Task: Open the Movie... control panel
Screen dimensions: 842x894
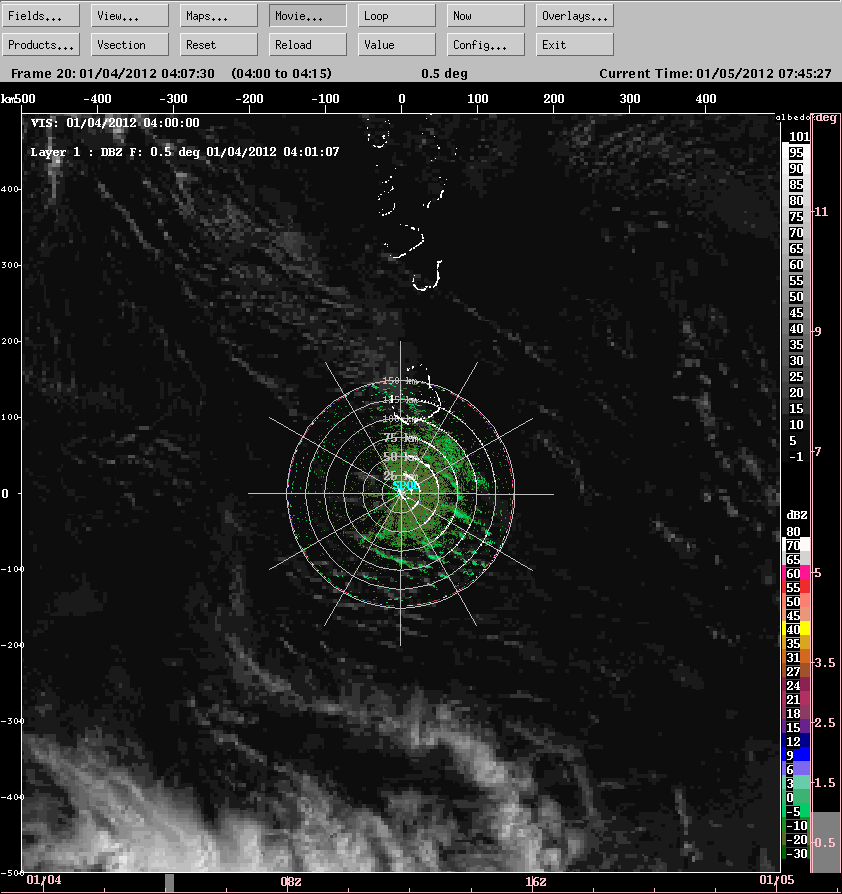Action: [308, 16]
